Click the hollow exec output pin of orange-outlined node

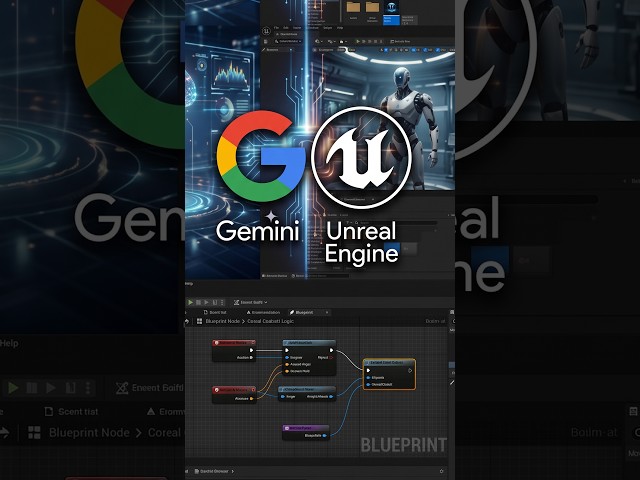pos(410,371)
